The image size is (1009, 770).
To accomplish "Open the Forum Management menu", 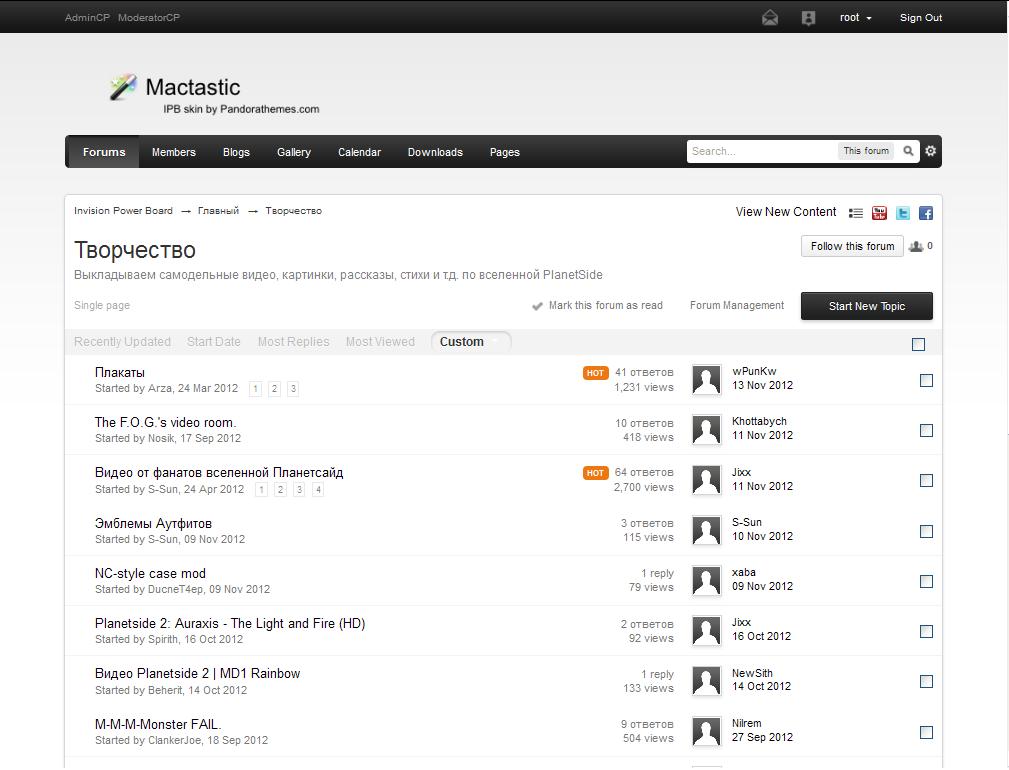I will click(x=736, y=305).
